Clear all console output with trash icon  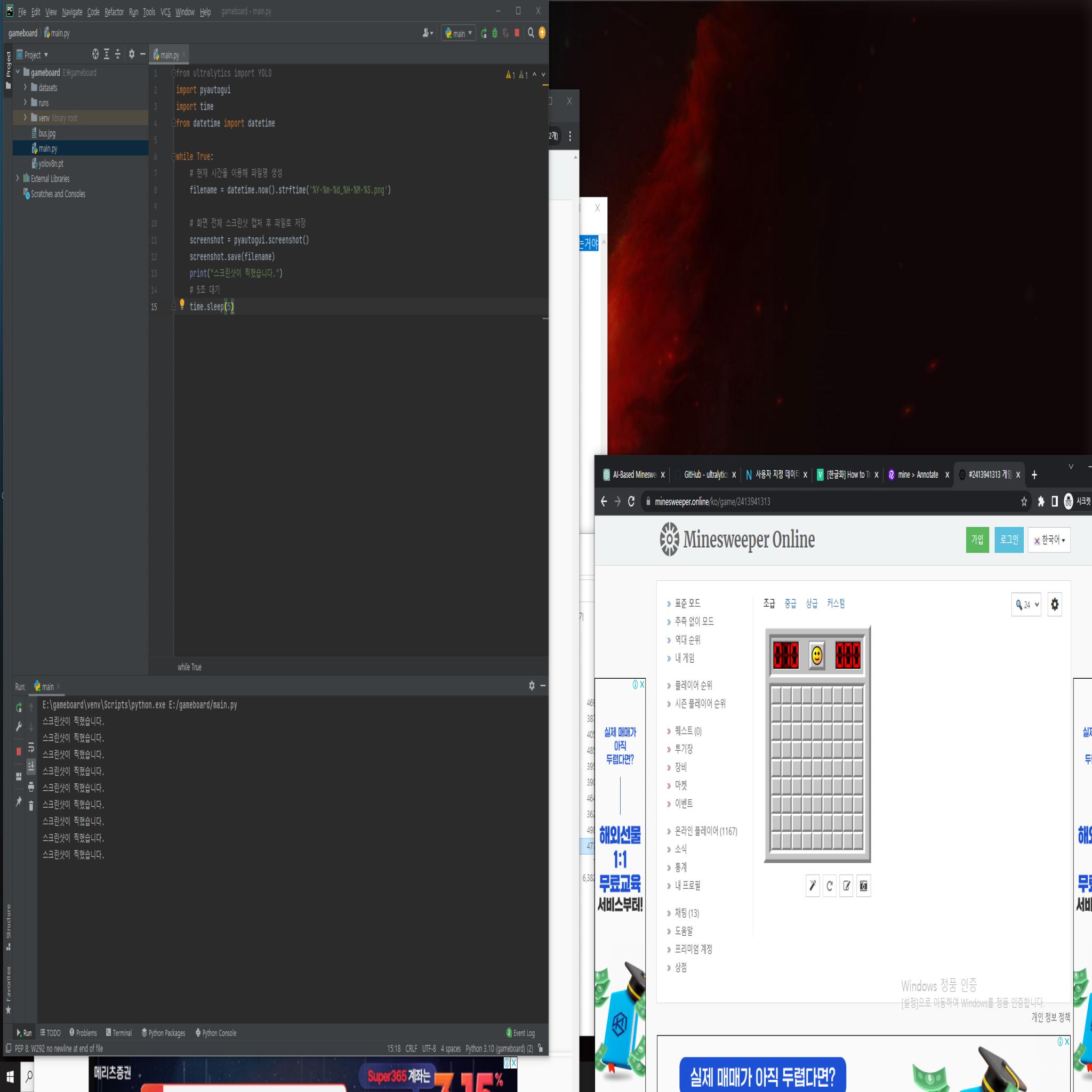click(x=31, y=806)
